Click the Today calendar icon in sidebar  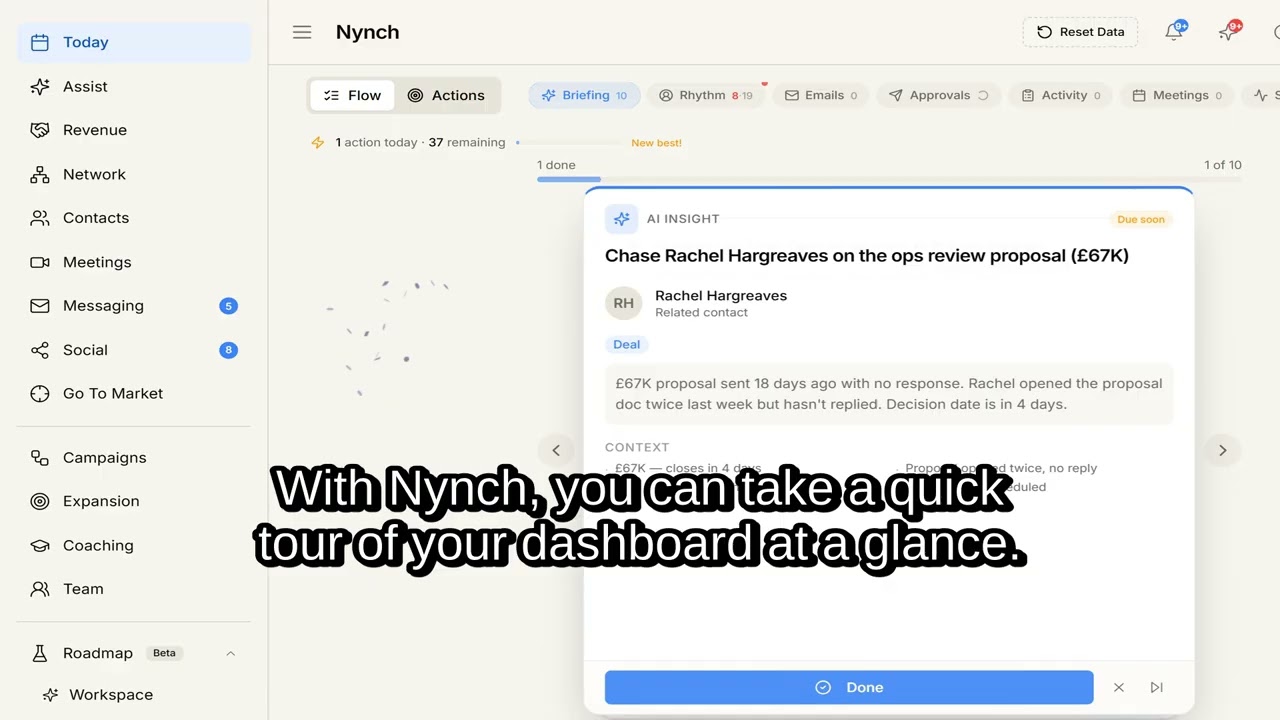point(40,42)
